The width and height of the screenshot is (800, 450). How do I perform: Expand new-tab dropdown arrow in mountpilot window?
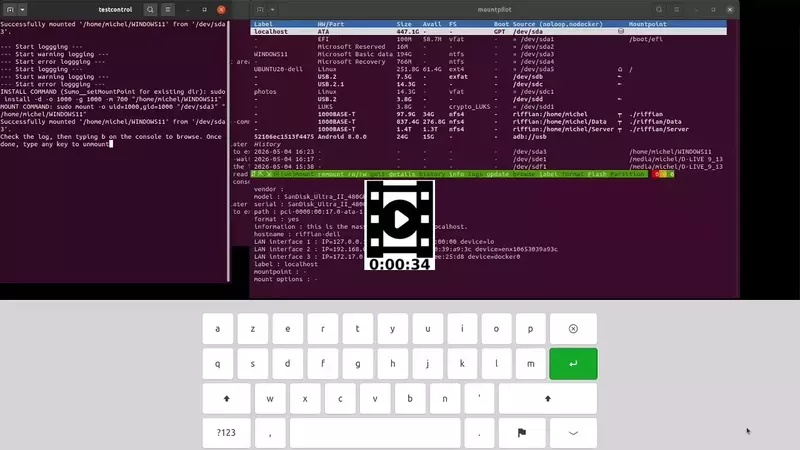(x=272, y=9)
